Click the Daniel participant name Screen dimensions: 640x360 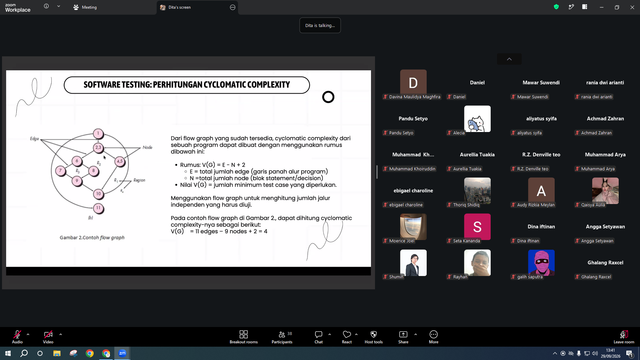477,82
